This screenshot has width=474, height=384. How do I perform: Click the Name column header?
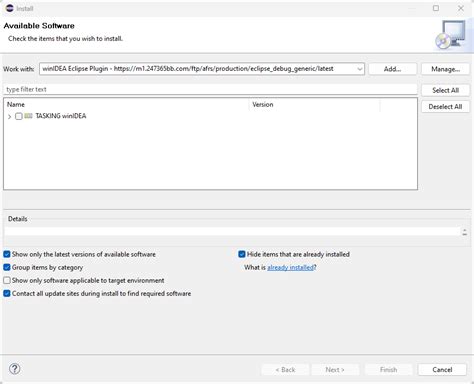[x=127, y=104]
